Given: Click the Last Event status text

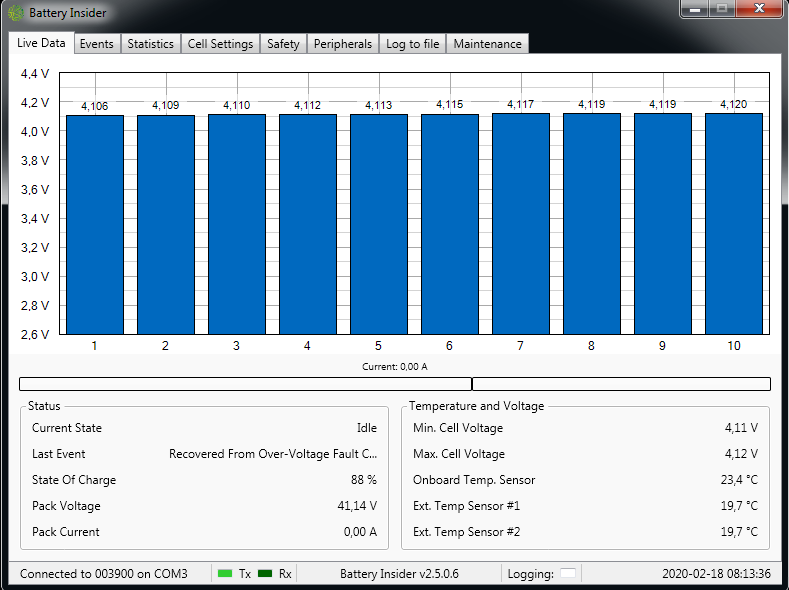Looking at the screenshot, I should 272,454.
